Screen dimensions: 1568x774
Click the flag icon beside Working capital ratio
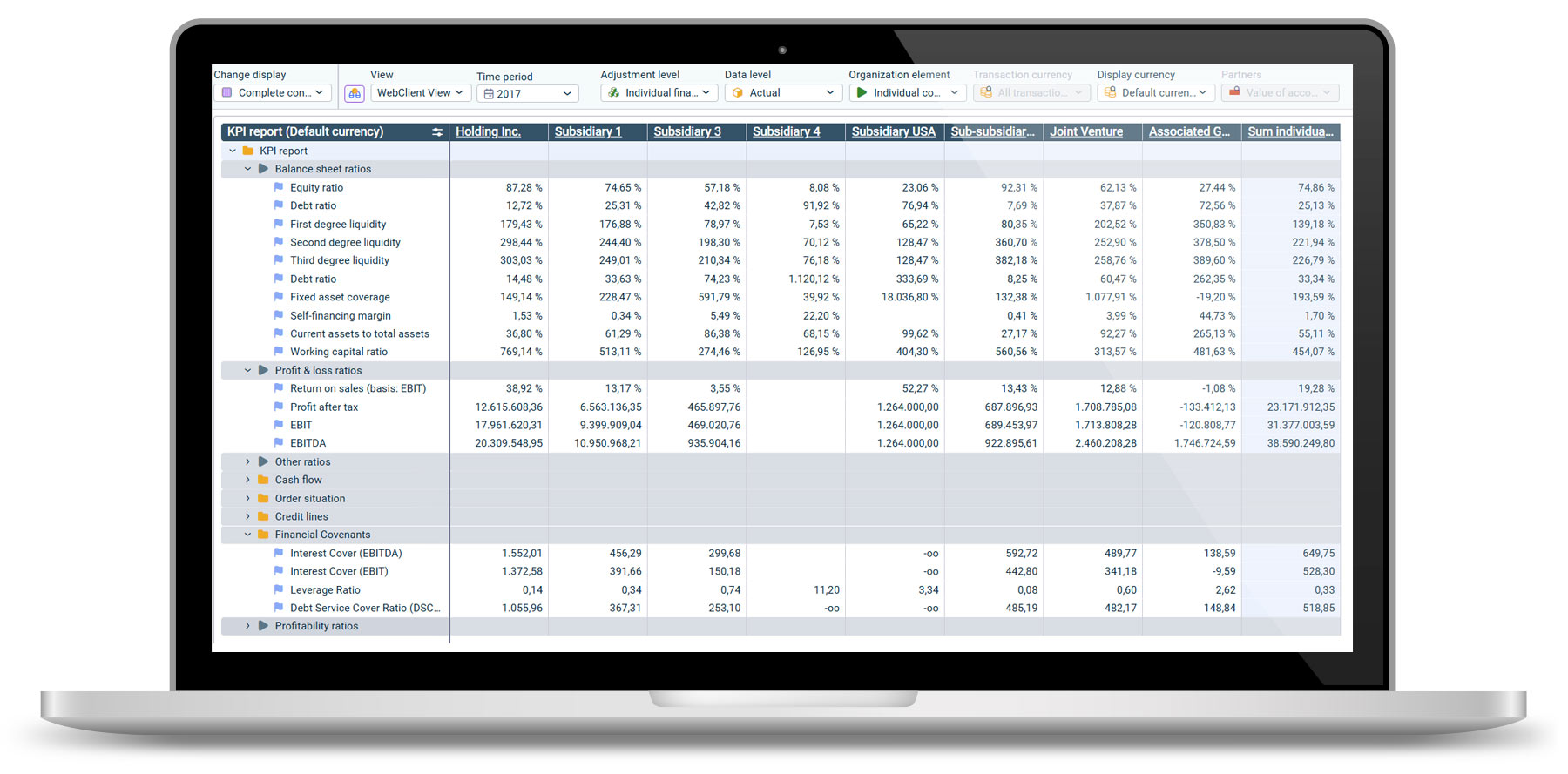(x=279, y=352)
